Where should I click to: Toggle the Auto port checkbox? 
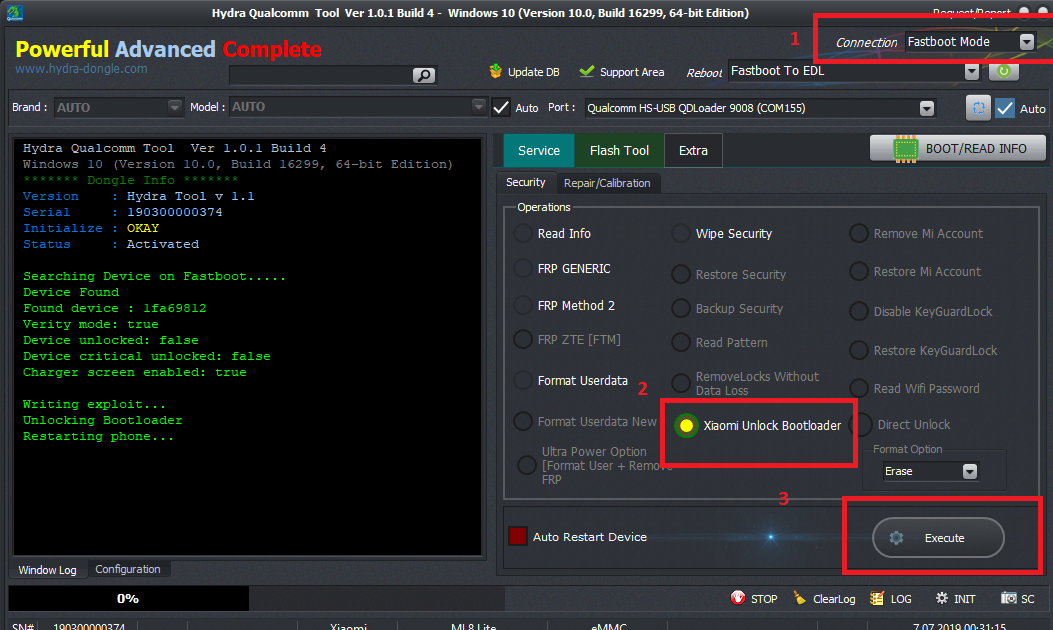[501, 107]
